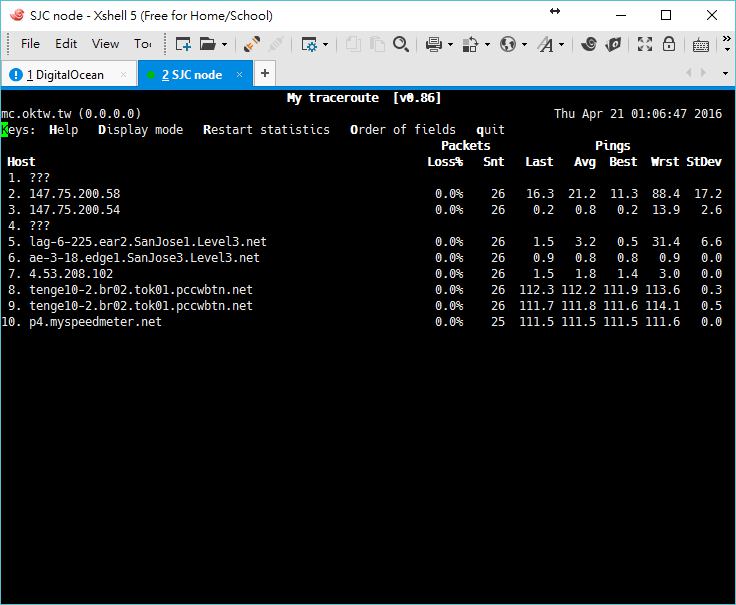This screenshot has width=736, height=605.
Task: Click the Copy icon in toolbar
Action: click(x=353, y=44)
